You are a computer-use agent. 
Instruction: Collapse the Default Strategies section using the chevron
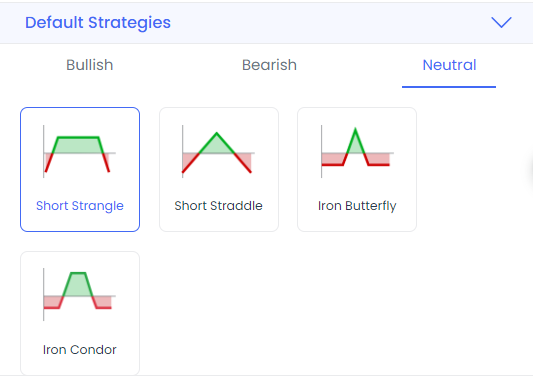501,22
